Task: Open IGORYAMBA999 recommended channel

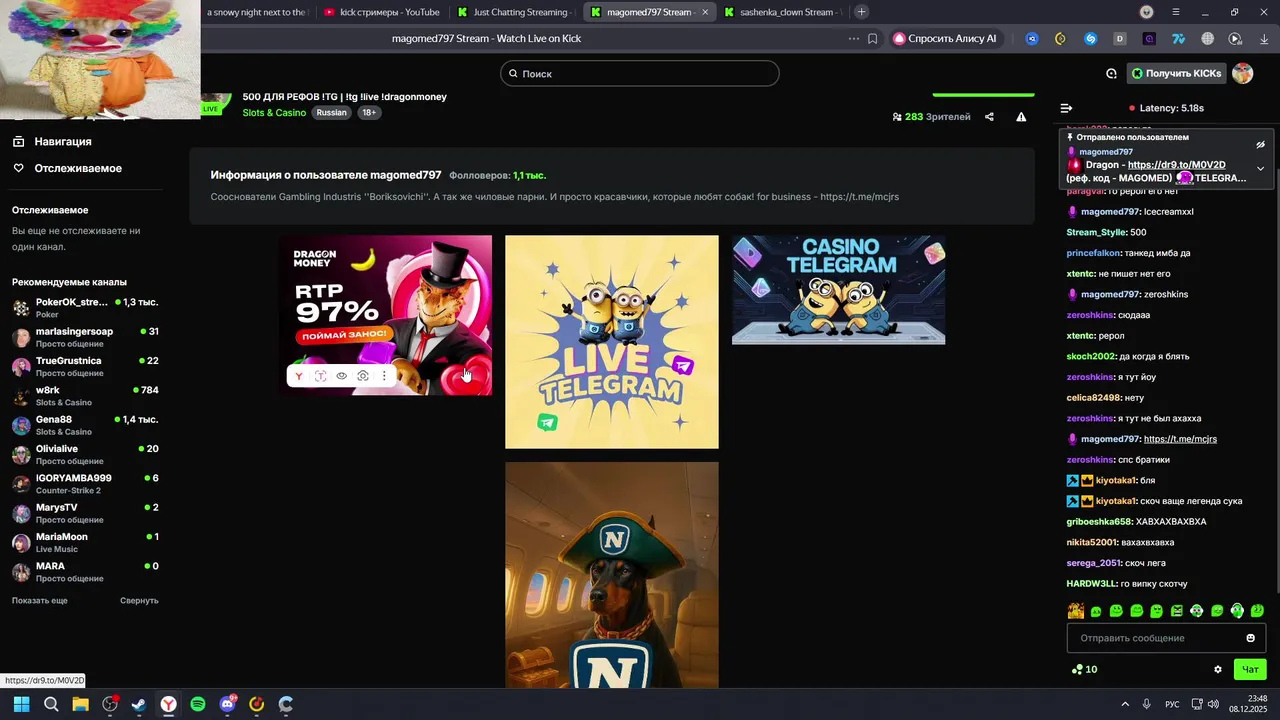Action: tap(85, 483)
